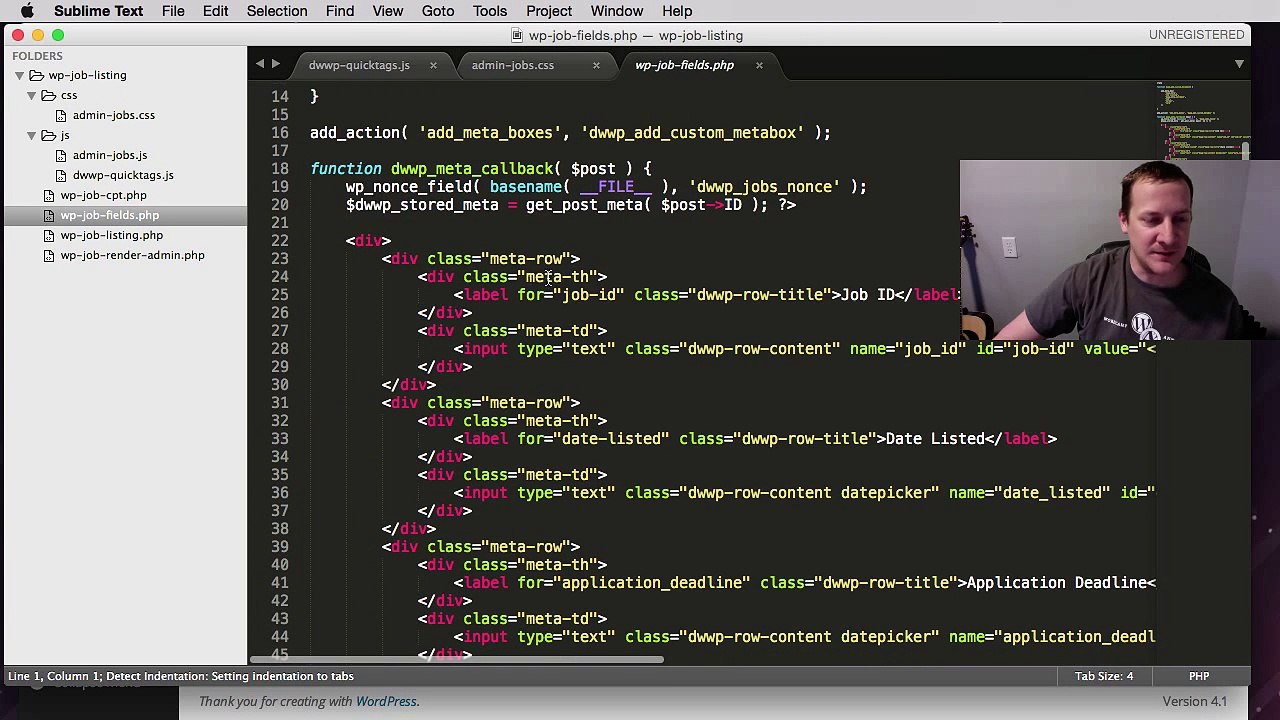Select wp-job-fields.php in the sidebar
This screenshot has width=1280, height=720.
[x=109, y=215]
